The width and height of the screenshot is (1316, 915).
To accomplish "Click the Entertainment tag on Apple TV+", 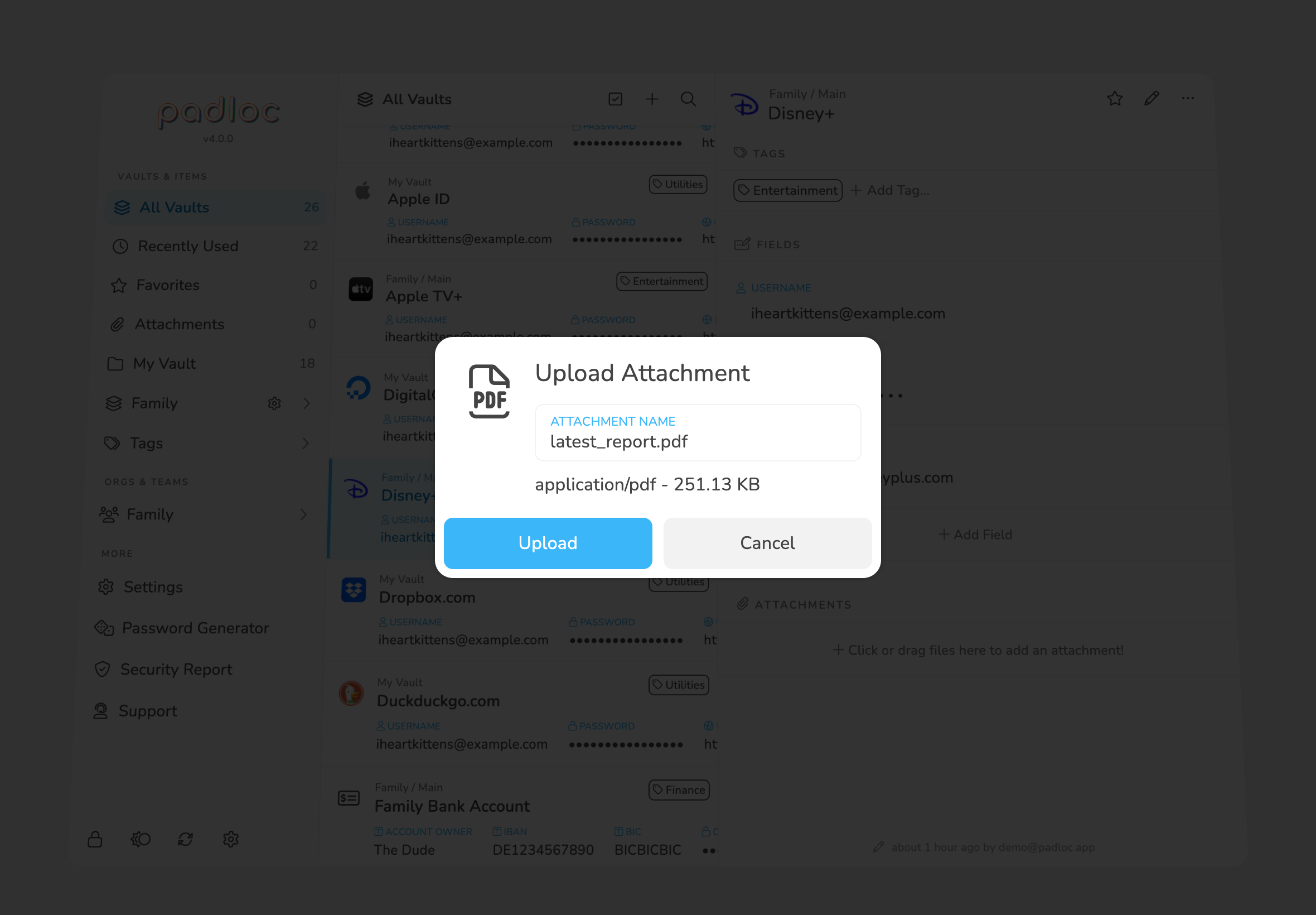I will [662, 282].
